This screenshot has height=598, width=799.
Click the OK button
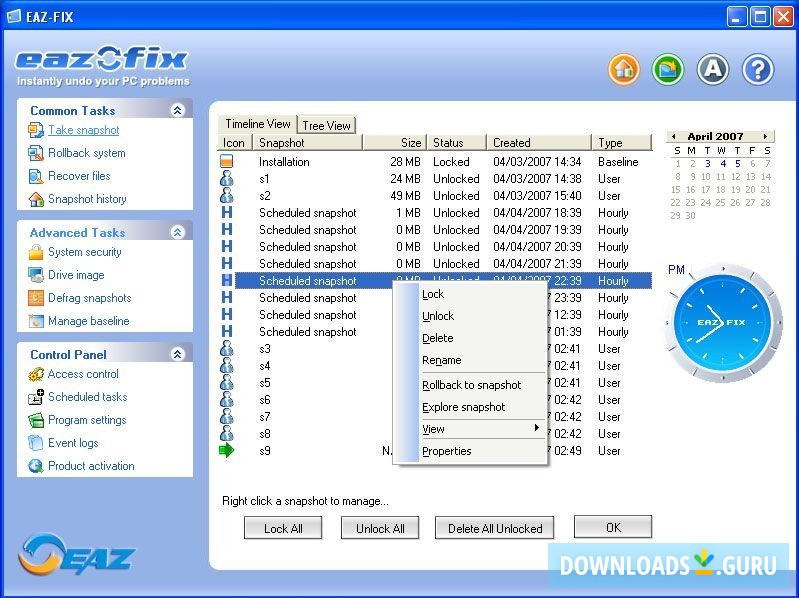point(613,527)
